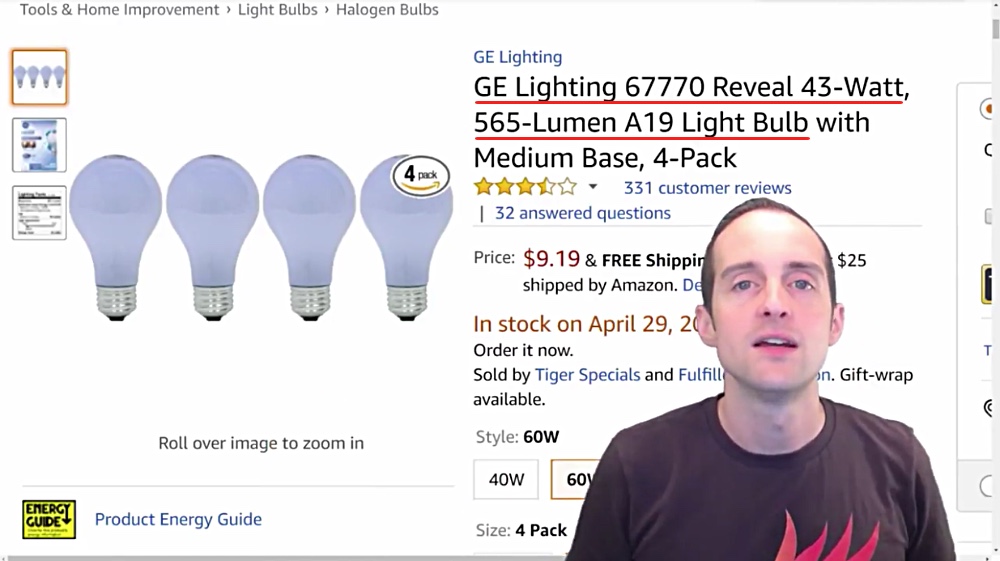
Task: Navigate to Tools & Home Improvement breadcrumb
Action: coord(119,10)
